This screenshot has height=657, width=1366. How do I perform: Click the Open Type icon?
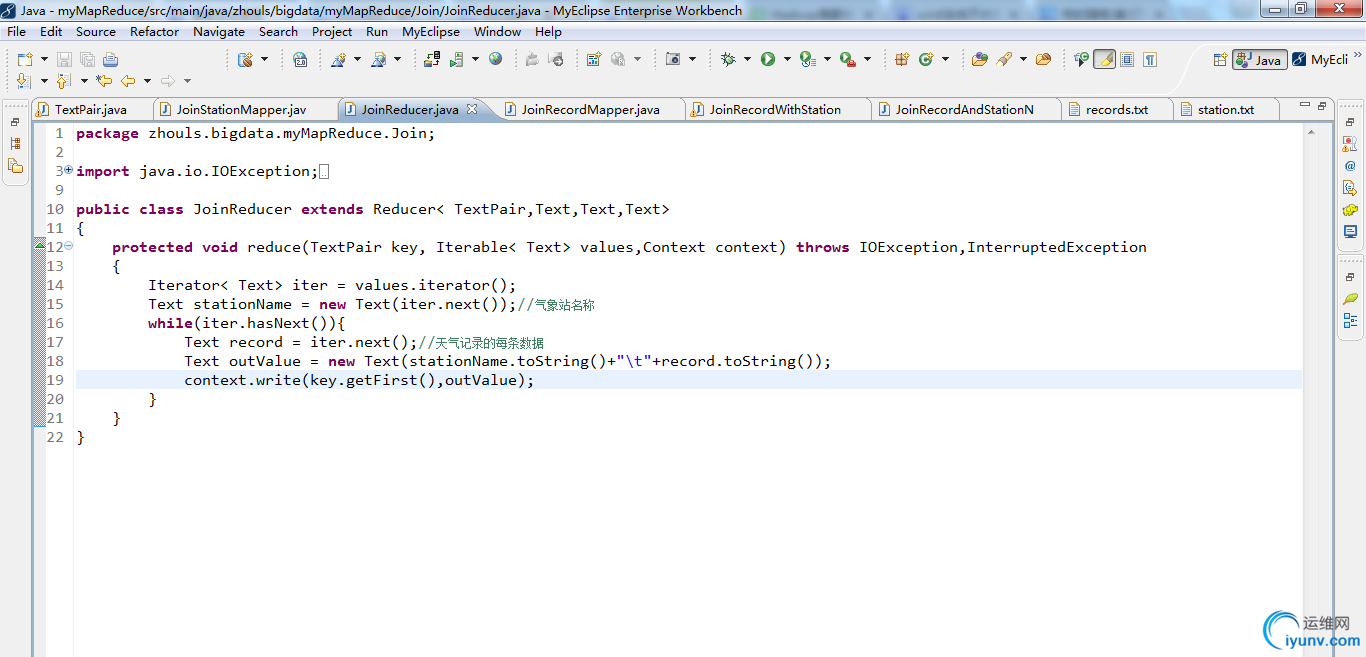979,59
